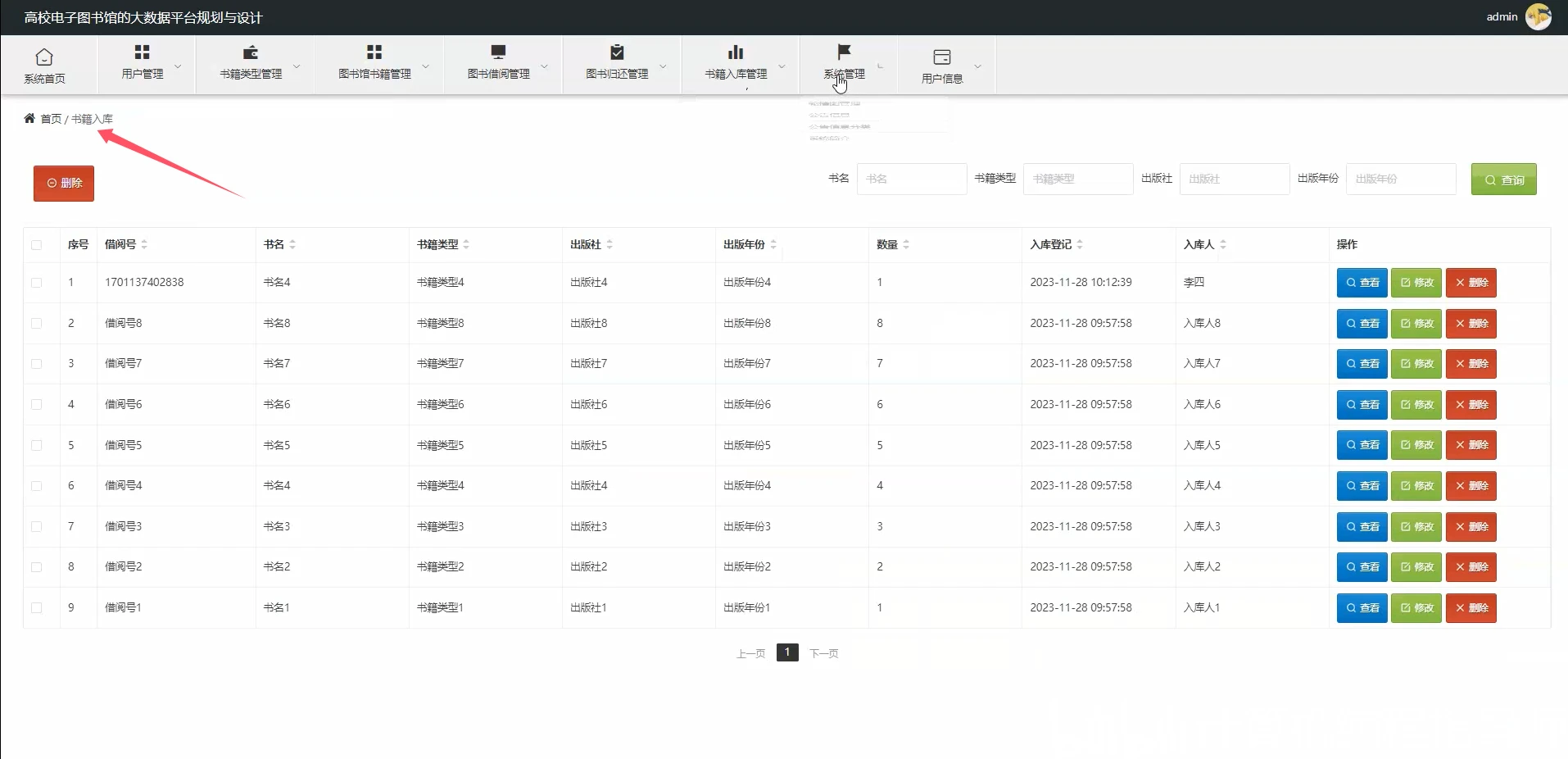Focus the 书籍类型 search input field

[1078, 179]
